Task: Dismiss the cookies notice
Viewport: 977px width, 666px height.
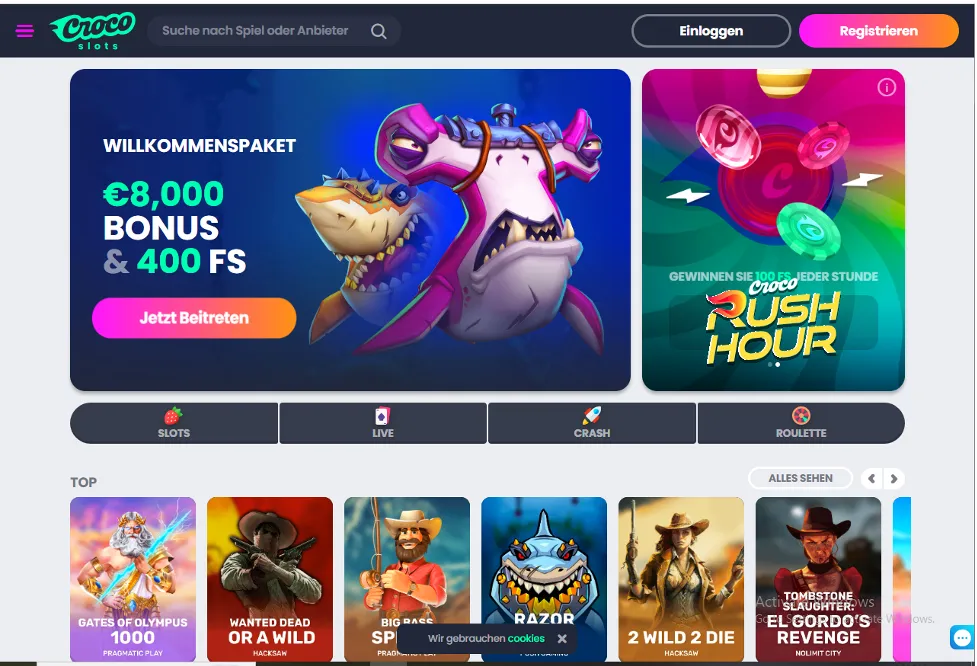Action: [x=562, y=639]
